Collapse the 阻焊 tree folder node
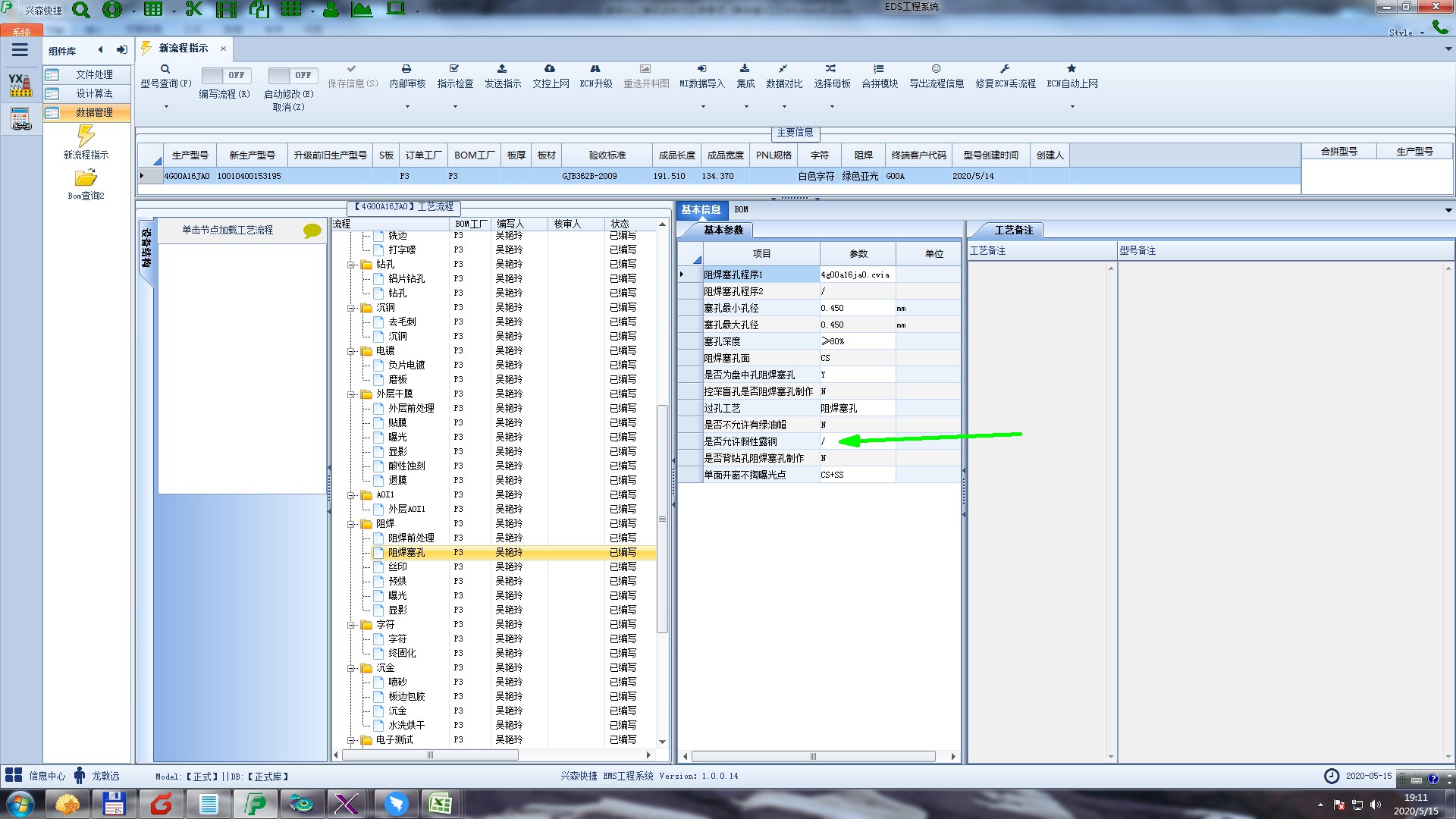 [352, 524]
